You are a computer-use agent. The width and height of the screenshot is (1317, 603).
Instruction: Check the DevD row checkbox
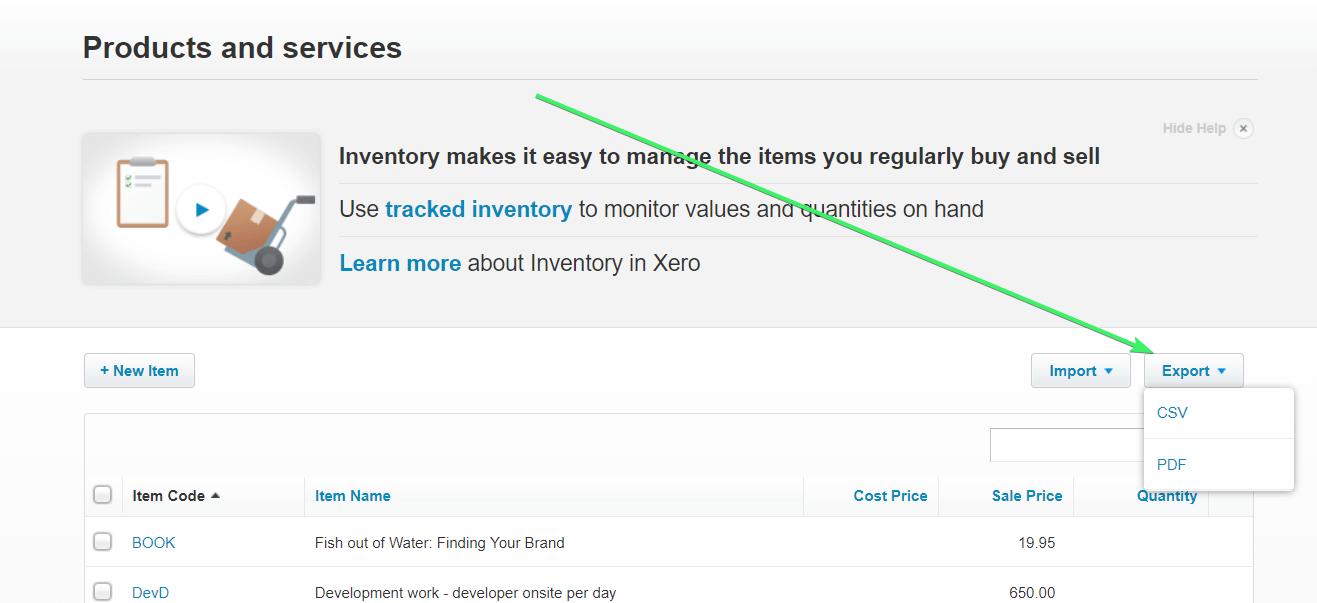pyautogui.click(x=102, y=591)
